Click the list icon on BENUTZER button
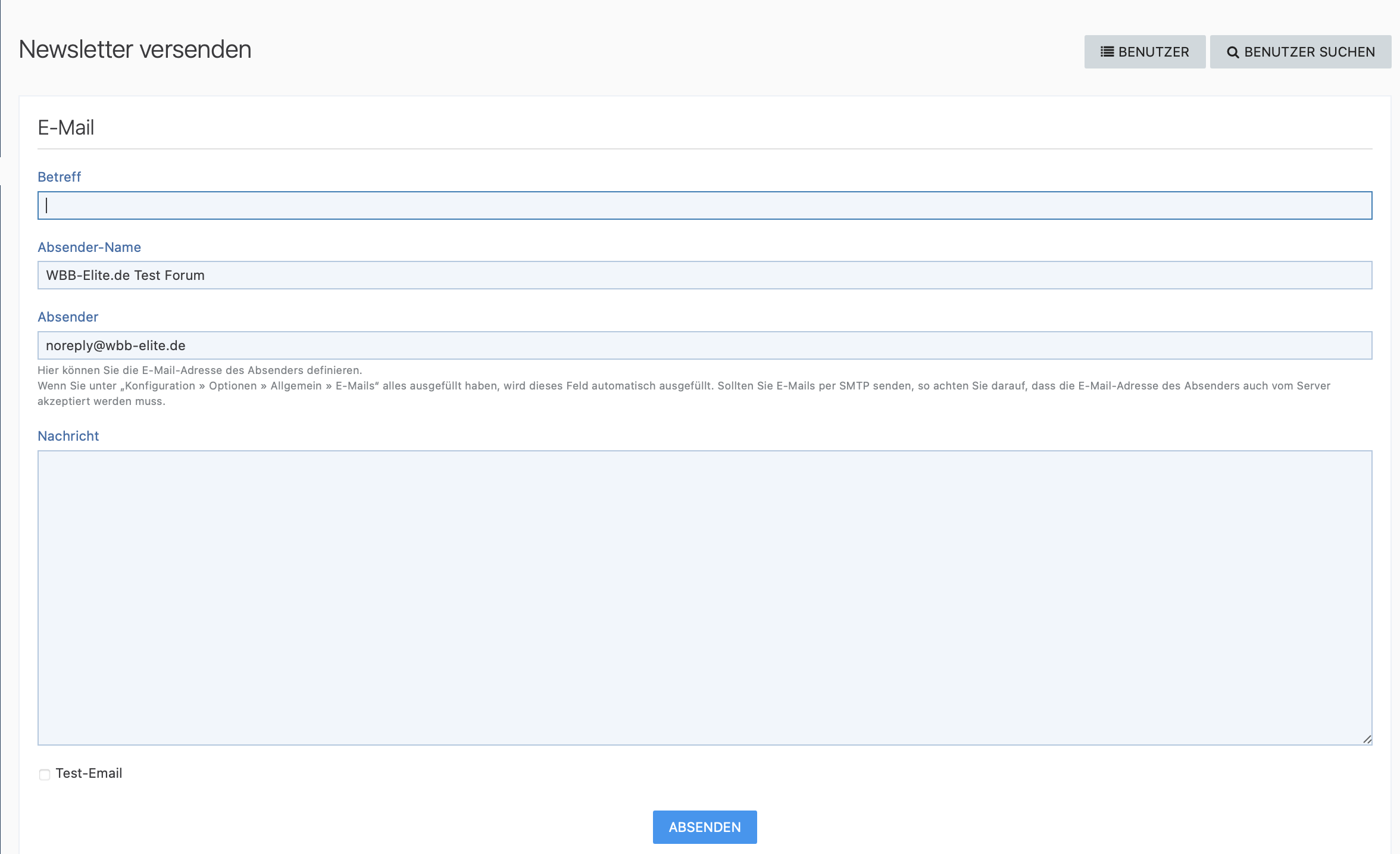Viewport: 1400px width, 854px height. (1107, 52)
